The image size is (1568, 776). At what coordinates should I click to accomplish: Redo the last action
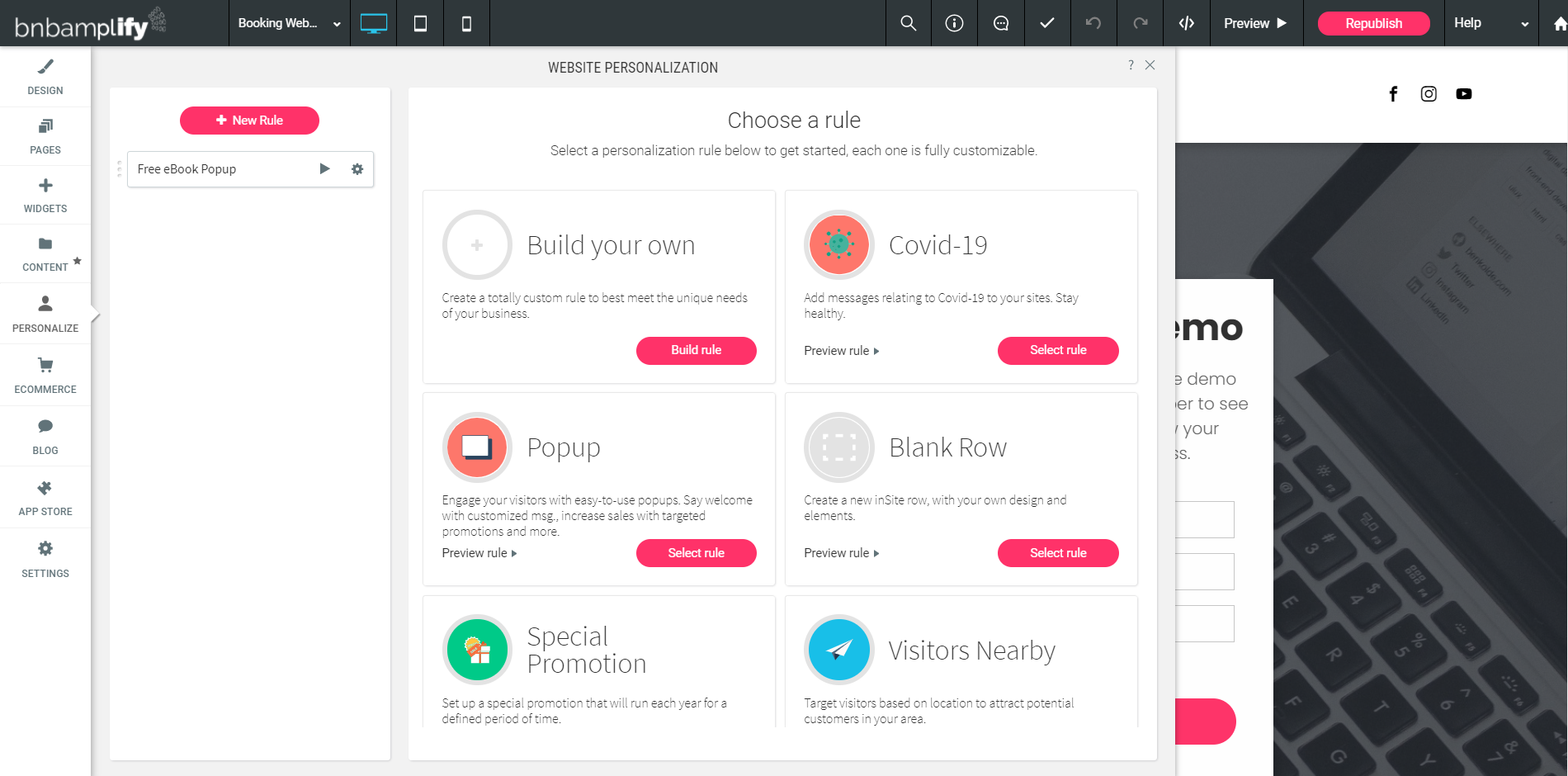[1140, 23]
